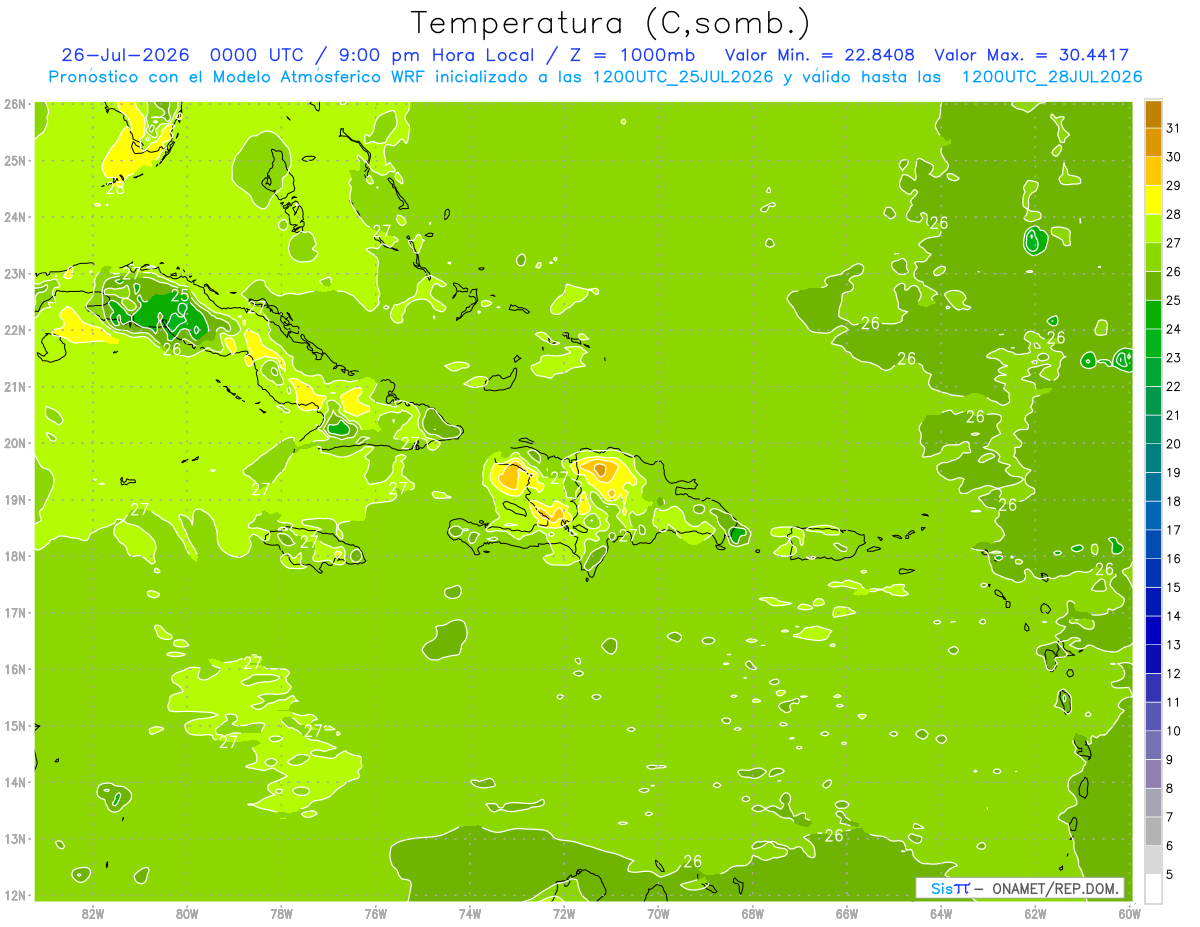Click the colorbar label 30

coord(1173,157)
